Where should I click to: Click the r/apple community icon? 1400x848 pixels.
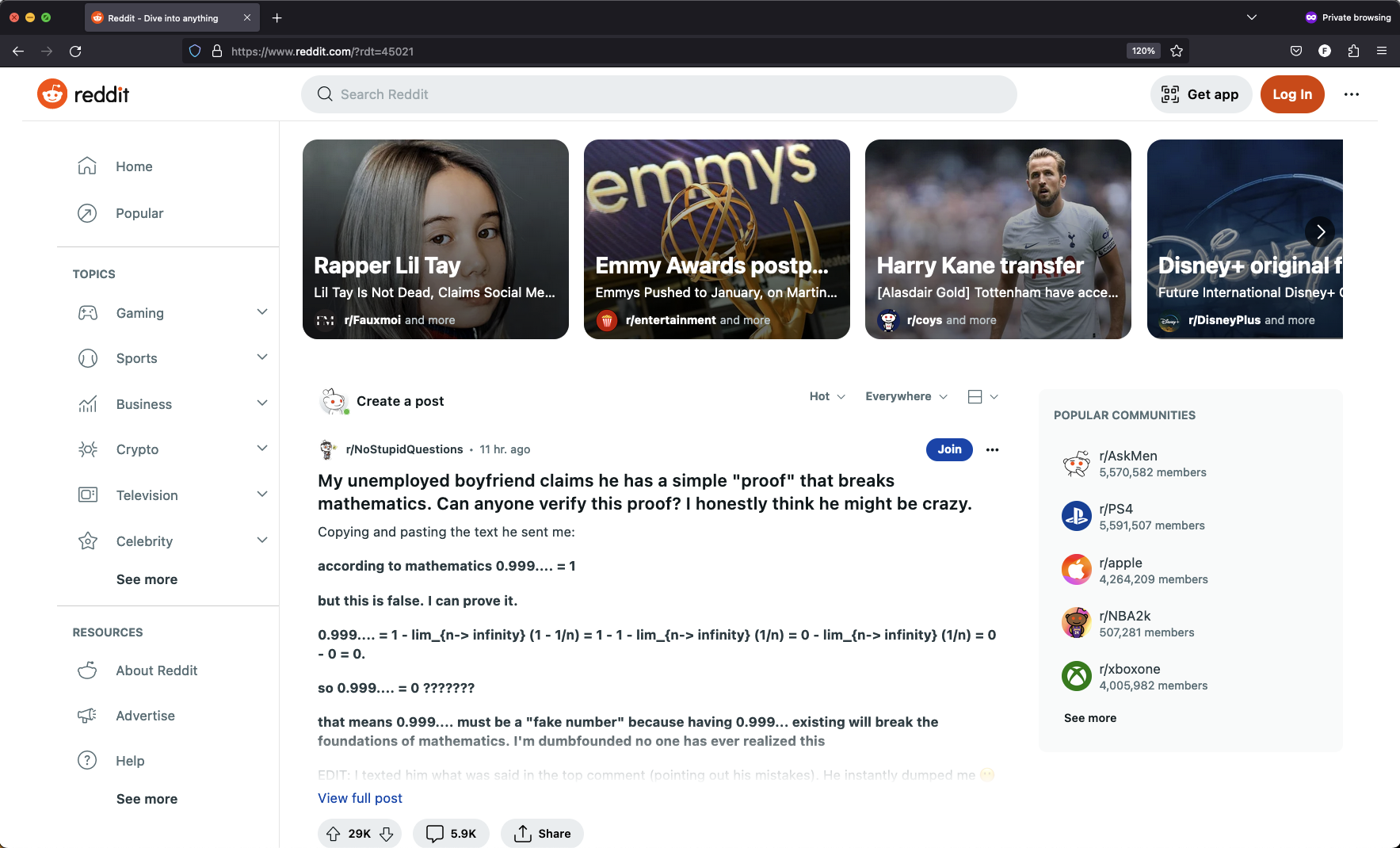pyautogui.click(x=1077, y=570)
